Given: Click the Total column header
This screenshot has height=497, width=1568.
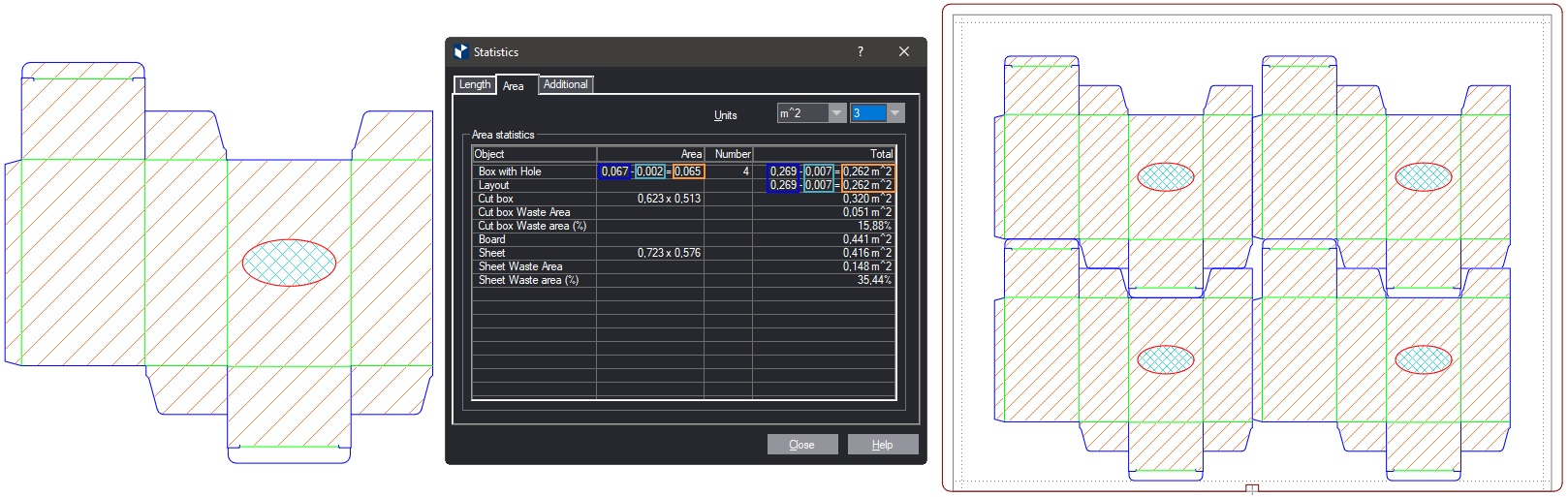Looking at the screenshot, I should pos(824,154).
